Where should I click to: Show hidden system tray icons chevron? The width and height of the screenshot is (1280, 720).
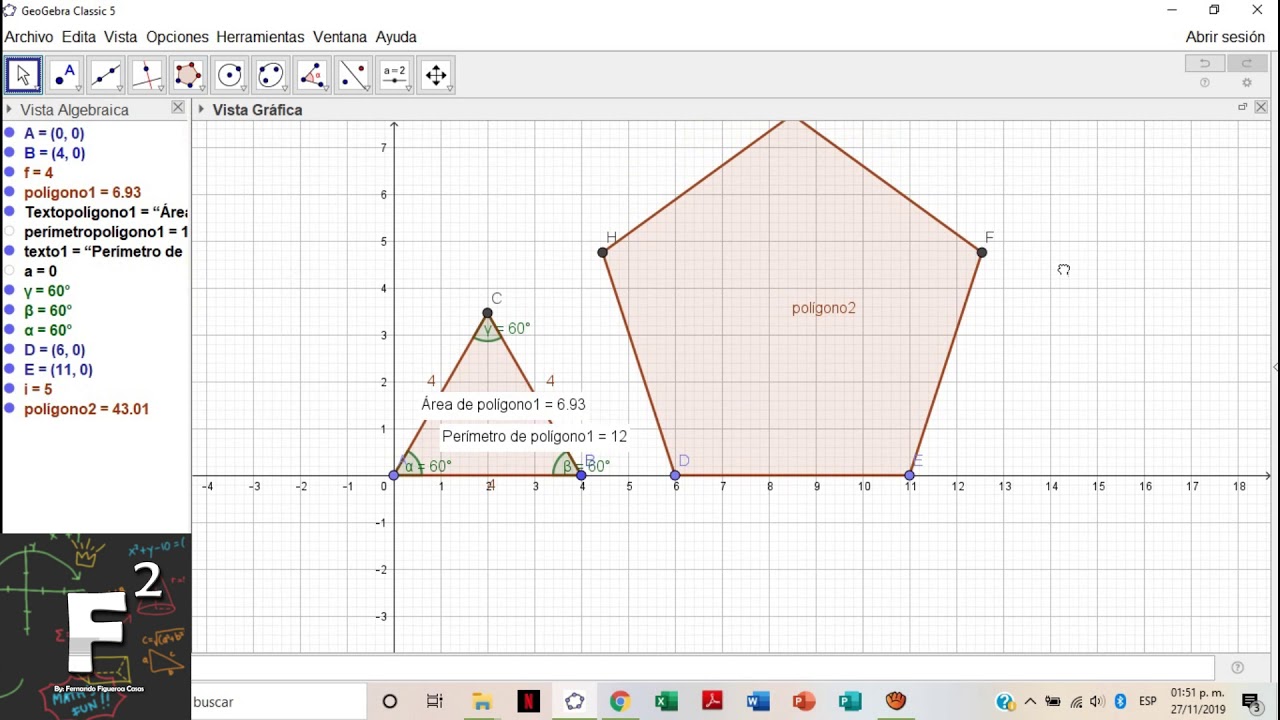pos(1030,702)
